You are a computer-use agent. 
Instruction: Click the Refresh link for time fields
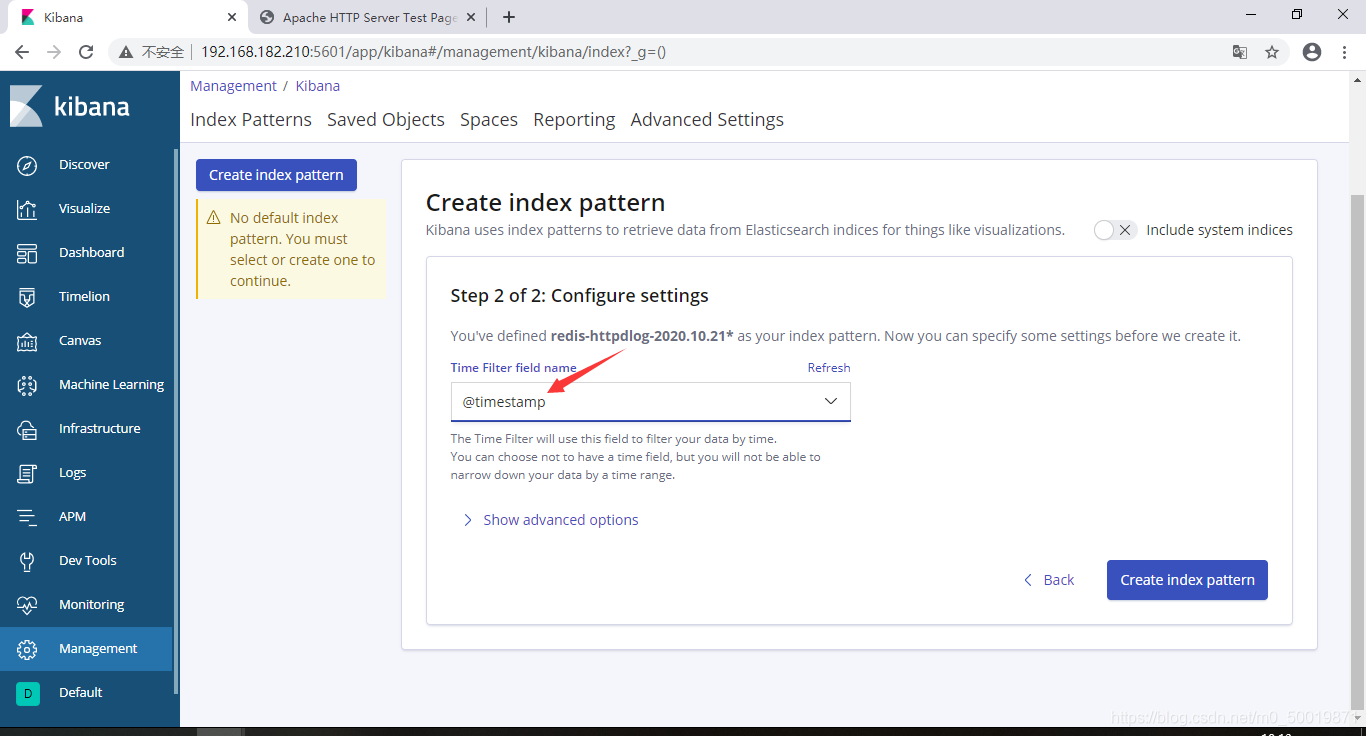[x=829, y=368]
